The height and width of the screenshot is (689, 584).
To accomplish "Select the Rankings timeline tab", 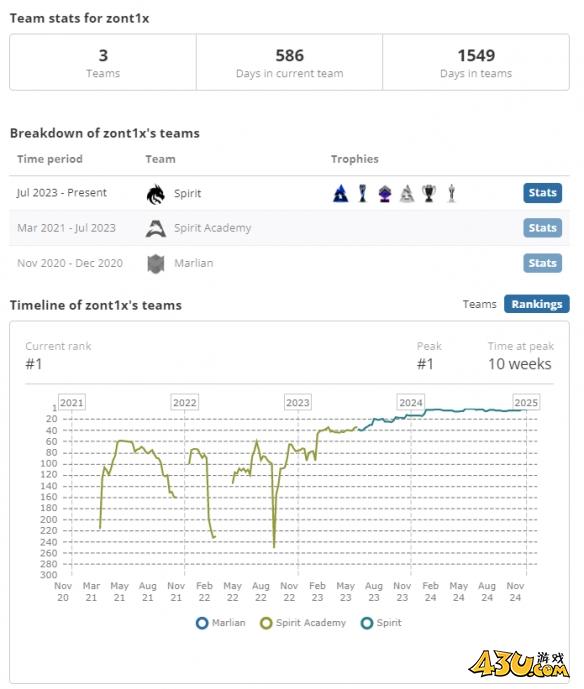I will (x=537, y=304).
